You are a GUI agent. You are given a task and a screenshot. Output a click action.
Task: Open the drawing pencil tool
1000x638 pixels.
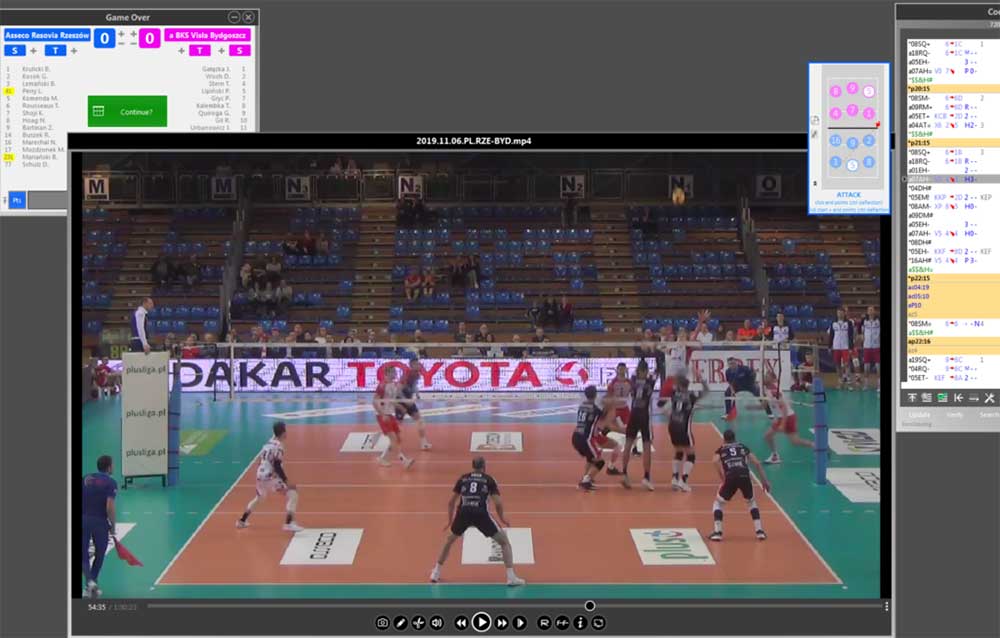(400, 622)
